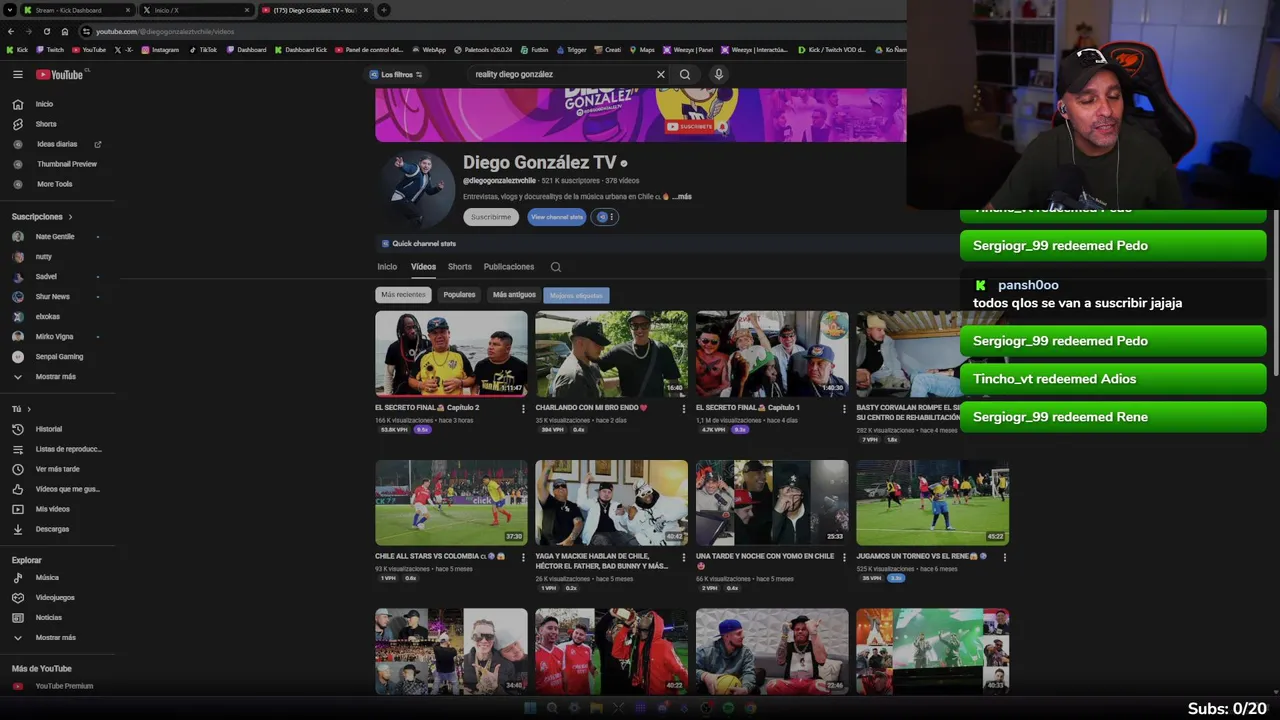Viewport: 1280px width, 720px height.
Task: Click the browser back arrow
Action: (10, 31)
